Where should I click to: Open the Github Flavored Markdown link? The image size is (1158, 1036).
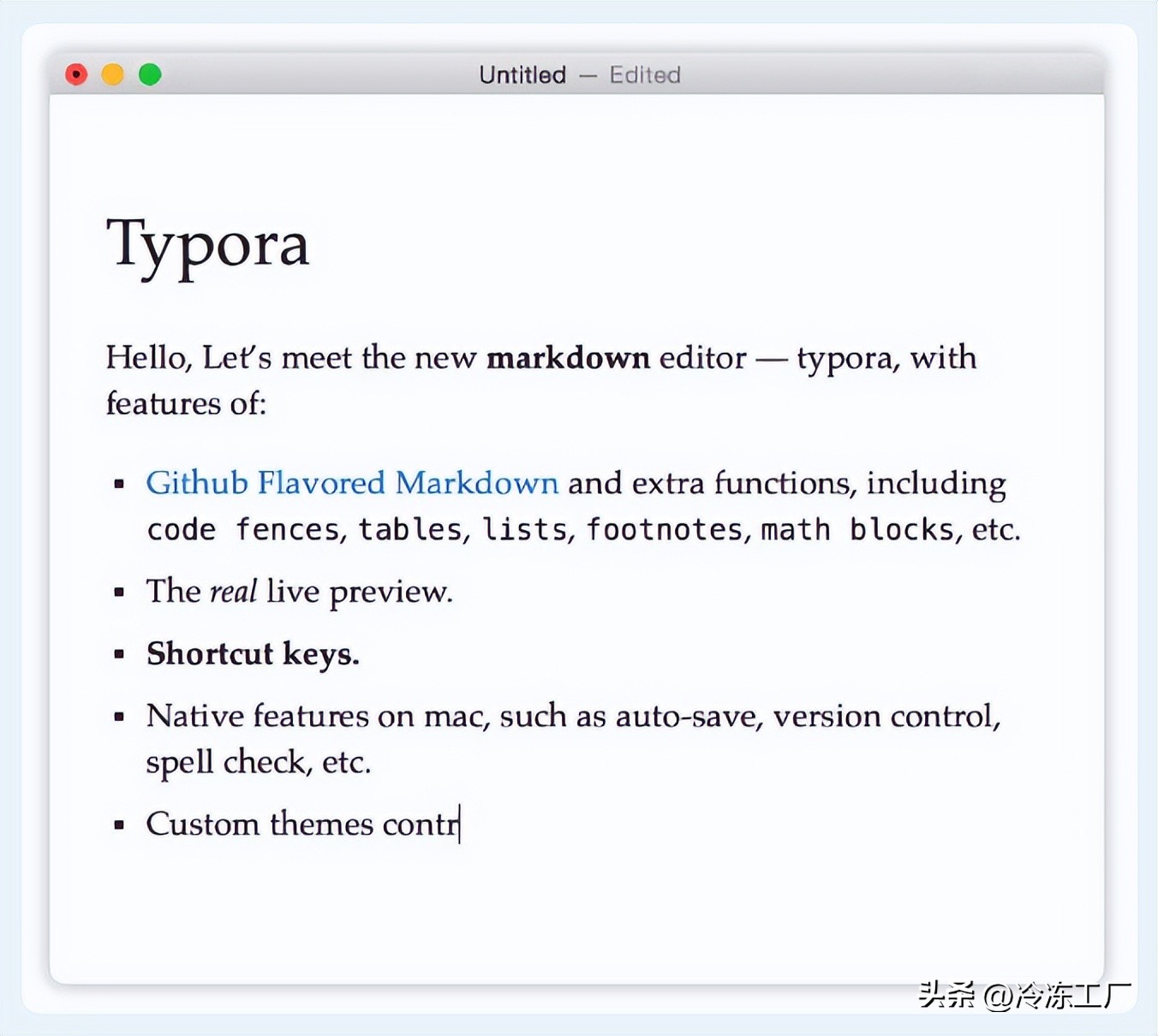pos(352,483)
